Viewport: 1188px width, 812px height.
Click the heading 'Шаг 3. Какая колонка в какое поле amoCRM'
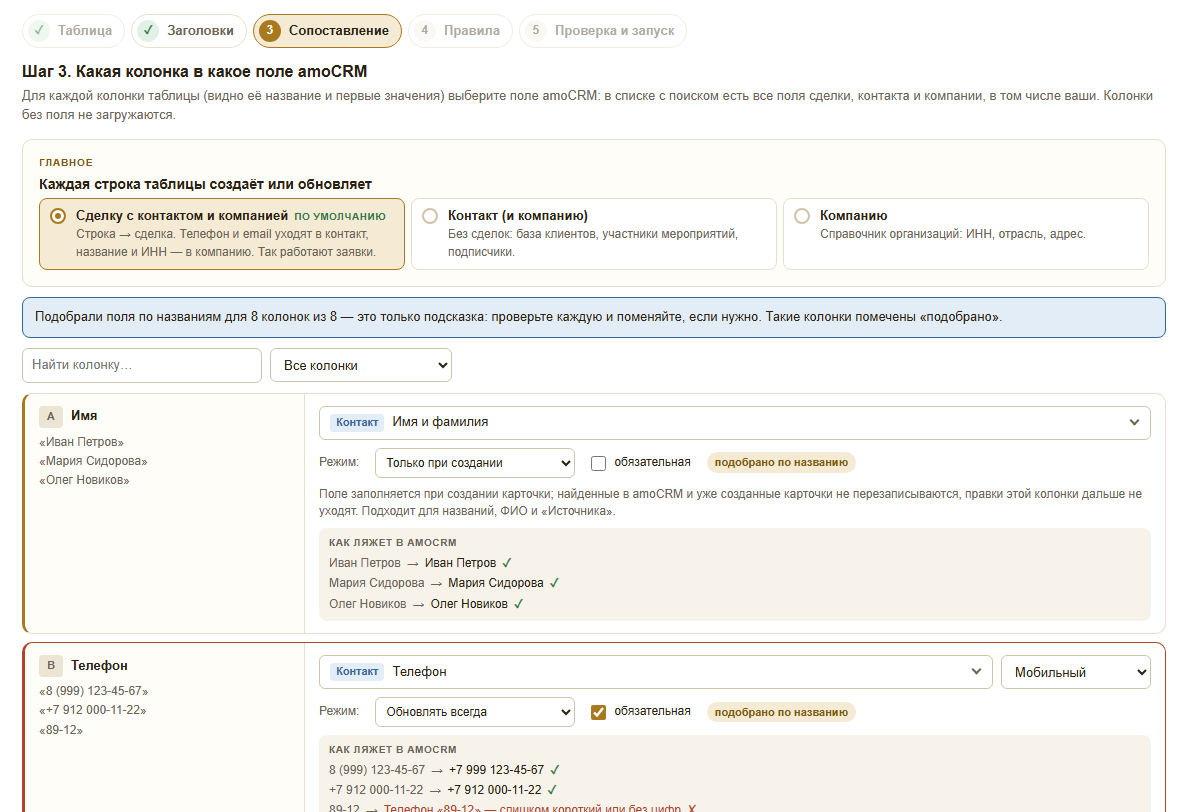pyautogui.click(x=195, y=71)
